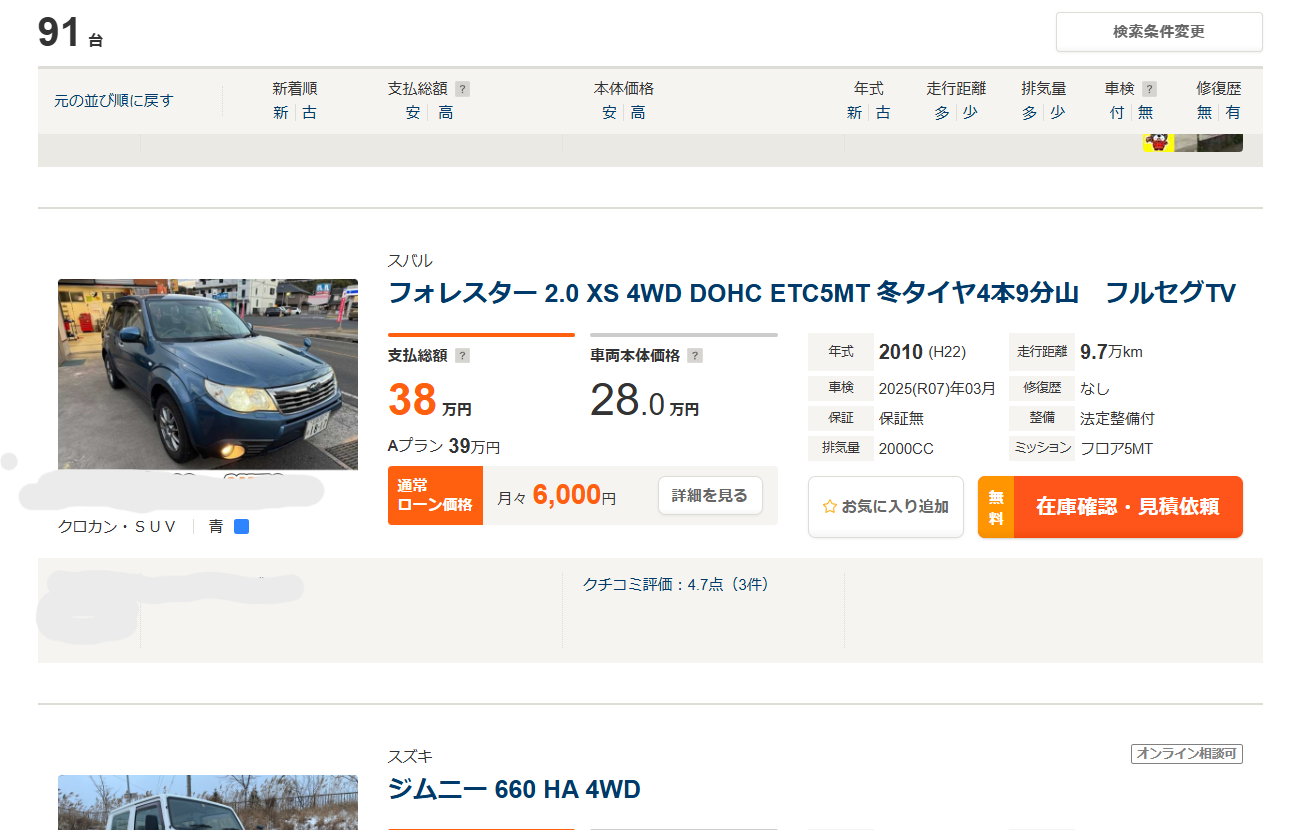Screen dimensions: 1307x830
Task: Click the スバル maker label
Action: (410, 261)
